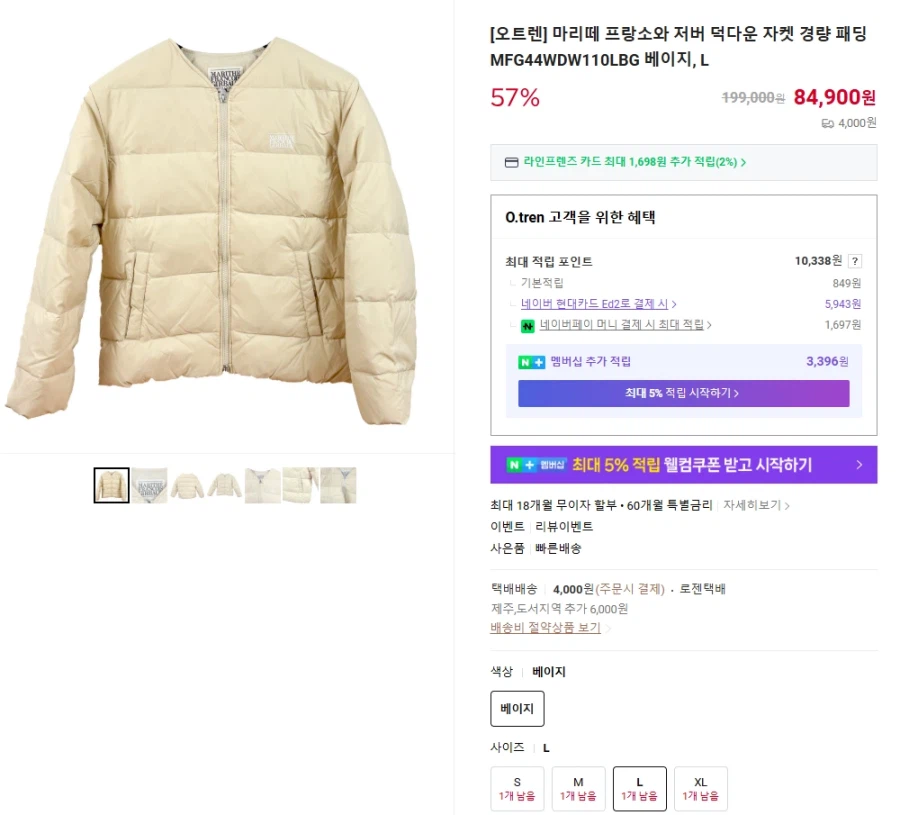Click the arrow icon at the welcome coupon banner's right edge
The image size is (900, 815).
[x=858, y=467]
